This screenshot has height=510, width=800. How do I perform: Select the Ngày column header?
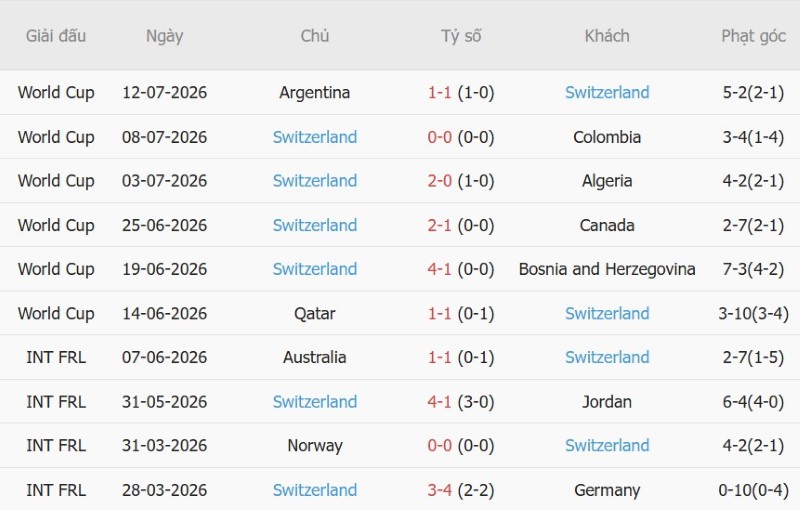click(164, 36)
